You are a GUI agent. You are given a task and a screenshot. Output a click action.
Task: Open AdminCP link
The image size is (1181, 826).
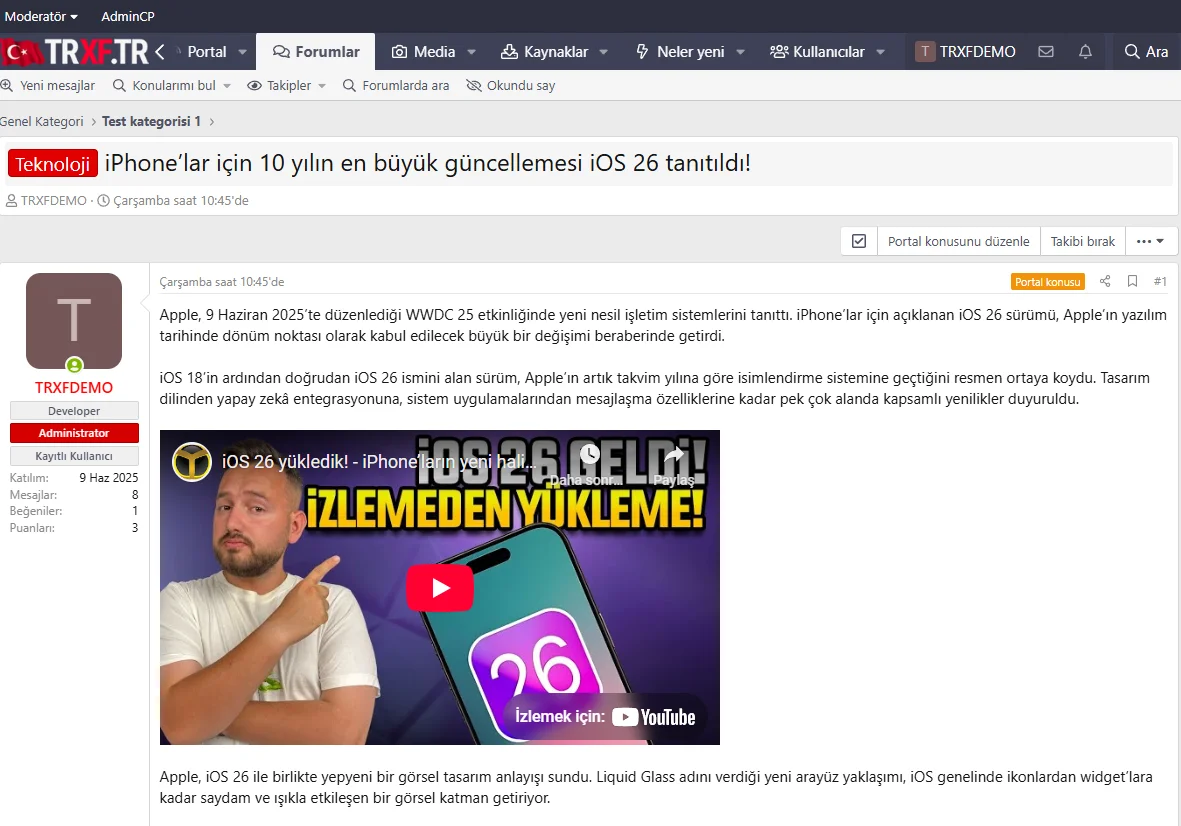(x=128, y=16)
